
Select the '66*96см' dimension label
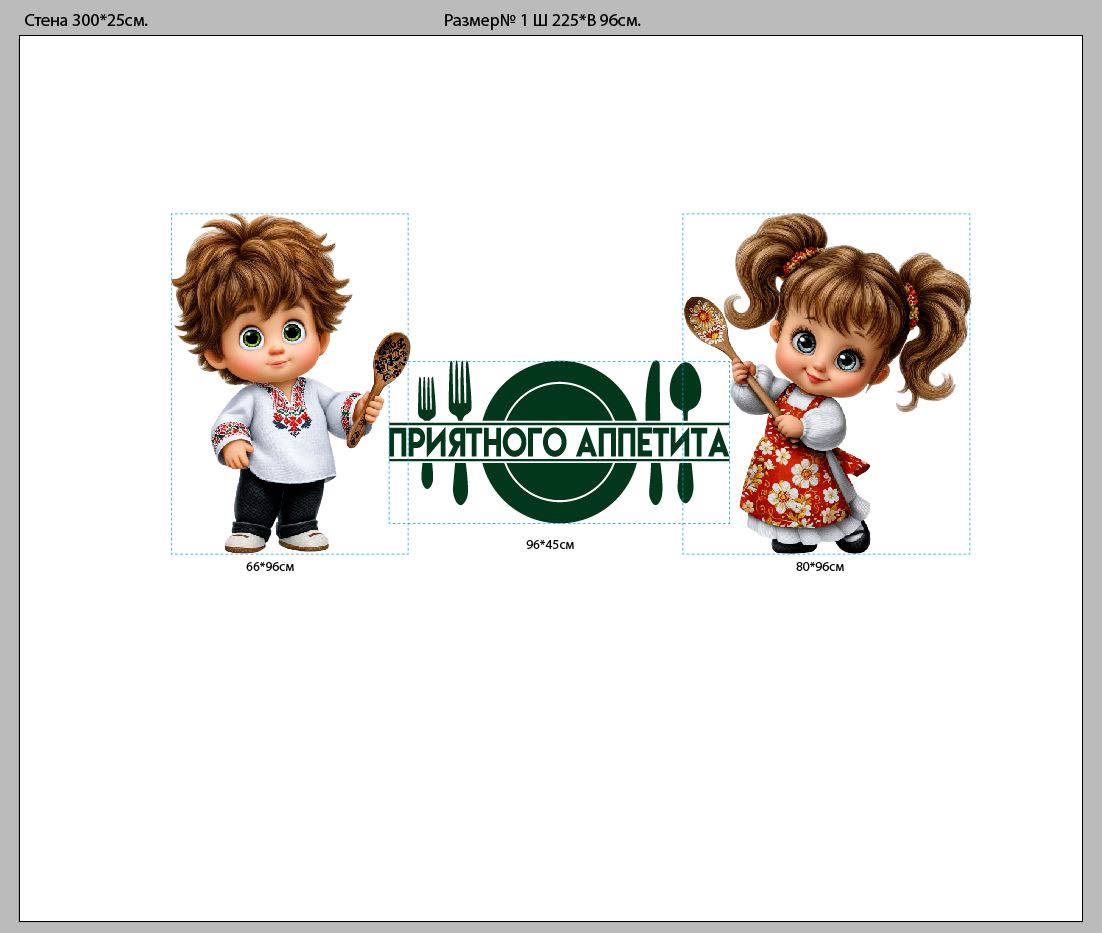click(270, 567)
